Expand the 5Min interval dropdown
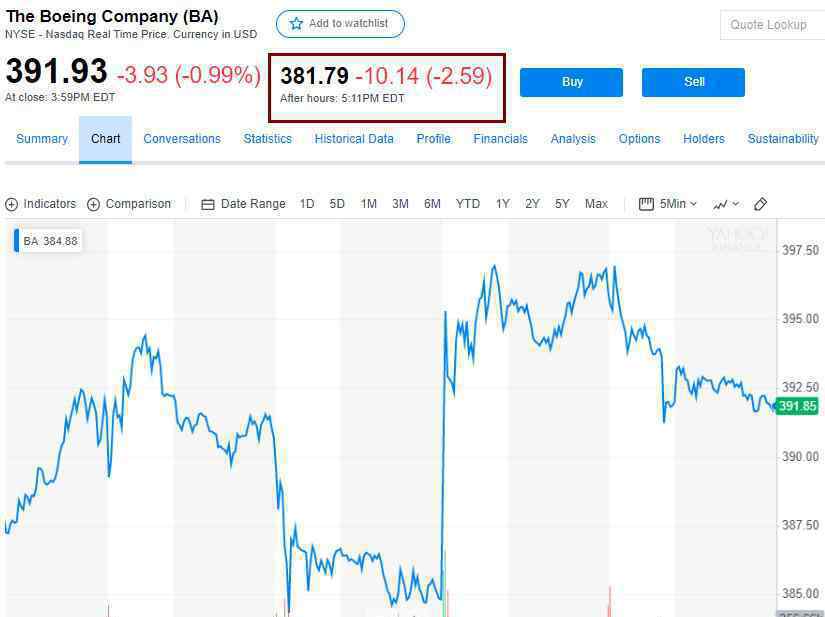825x617 pixels. pyautogui.click(x=669, y=204)
